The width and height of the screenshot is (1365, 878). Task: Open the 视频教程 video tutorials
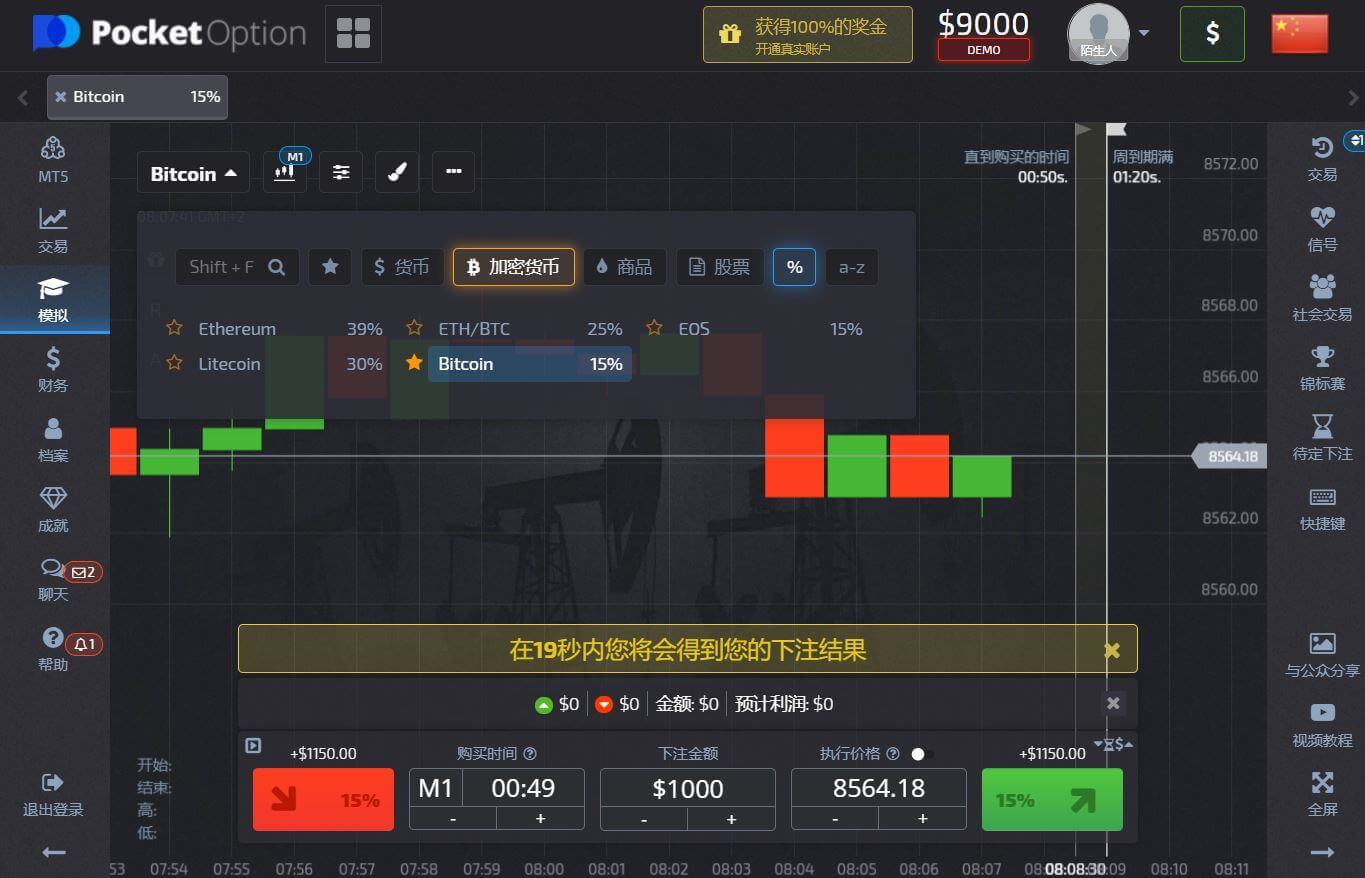(1322, 724)
